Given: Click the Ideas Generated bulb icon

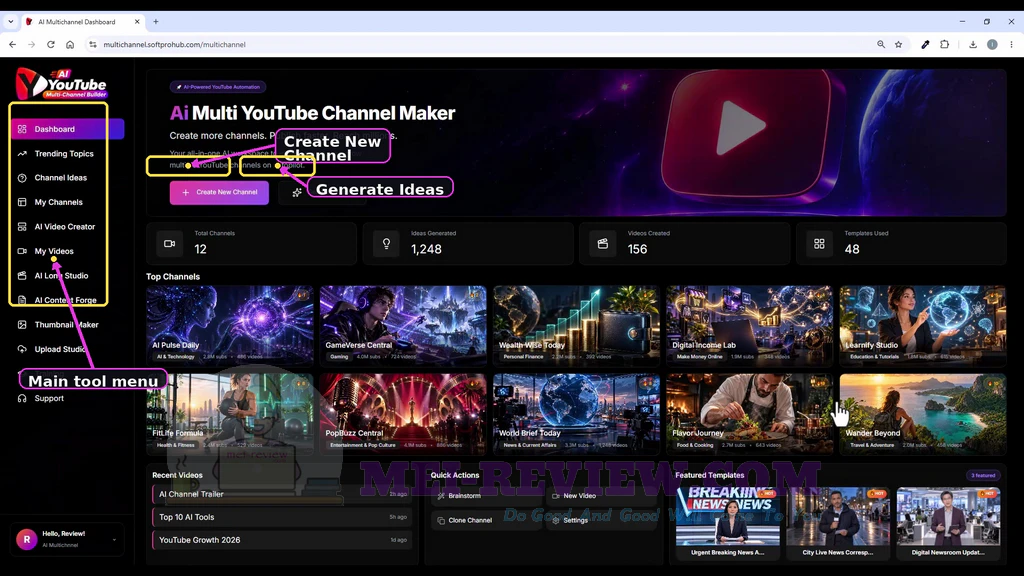Looking at the screenshot, I should click(x=387, y=244).
